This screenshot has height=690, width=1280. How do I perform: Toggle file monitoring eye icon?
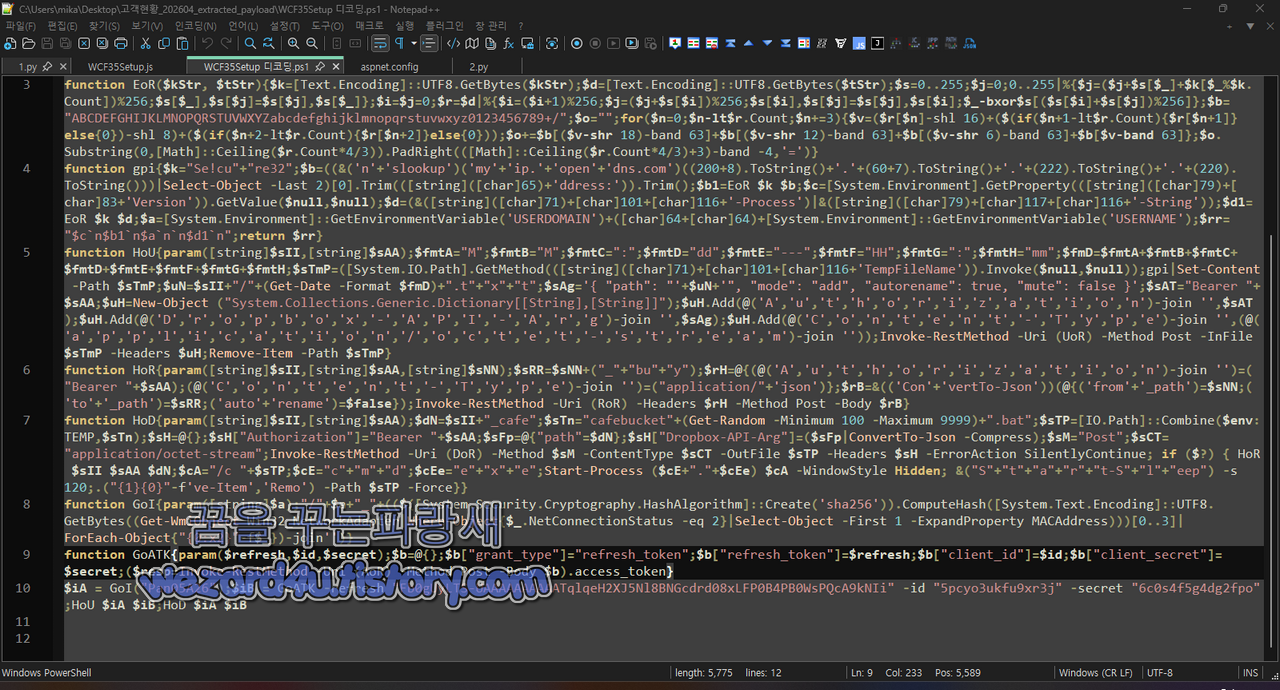click(552, 43)
